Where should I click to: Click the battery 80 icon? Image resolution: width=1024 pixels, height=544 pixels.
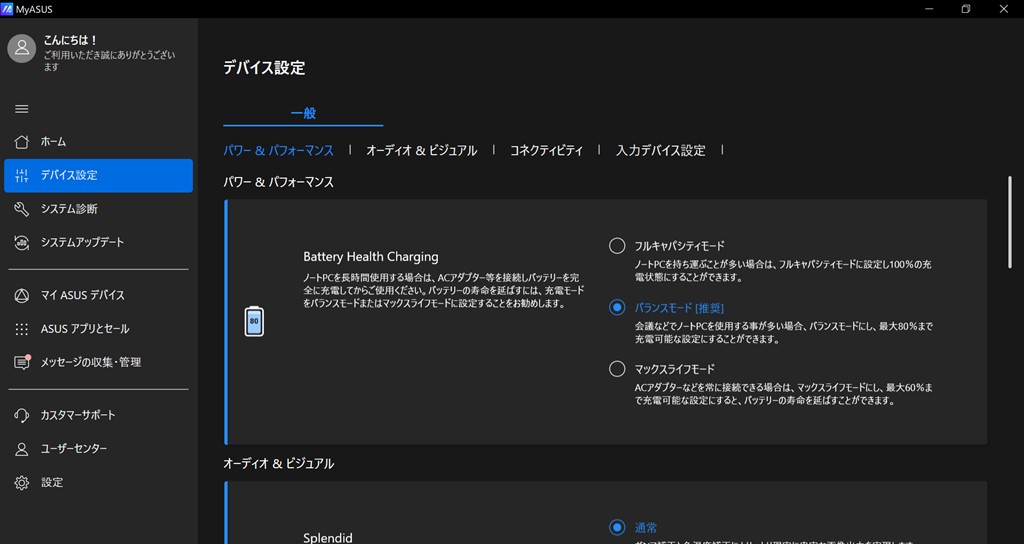[254, 321]
